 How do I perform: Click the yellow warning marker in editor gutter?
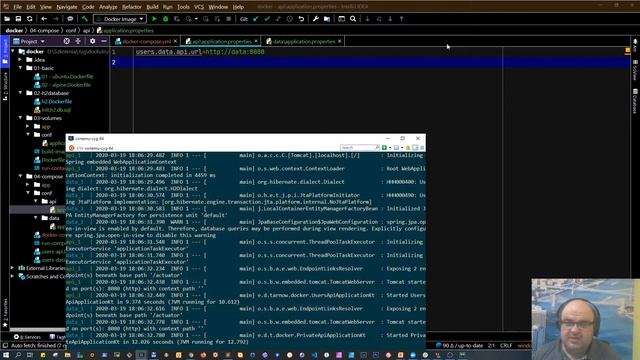(628, 51)
